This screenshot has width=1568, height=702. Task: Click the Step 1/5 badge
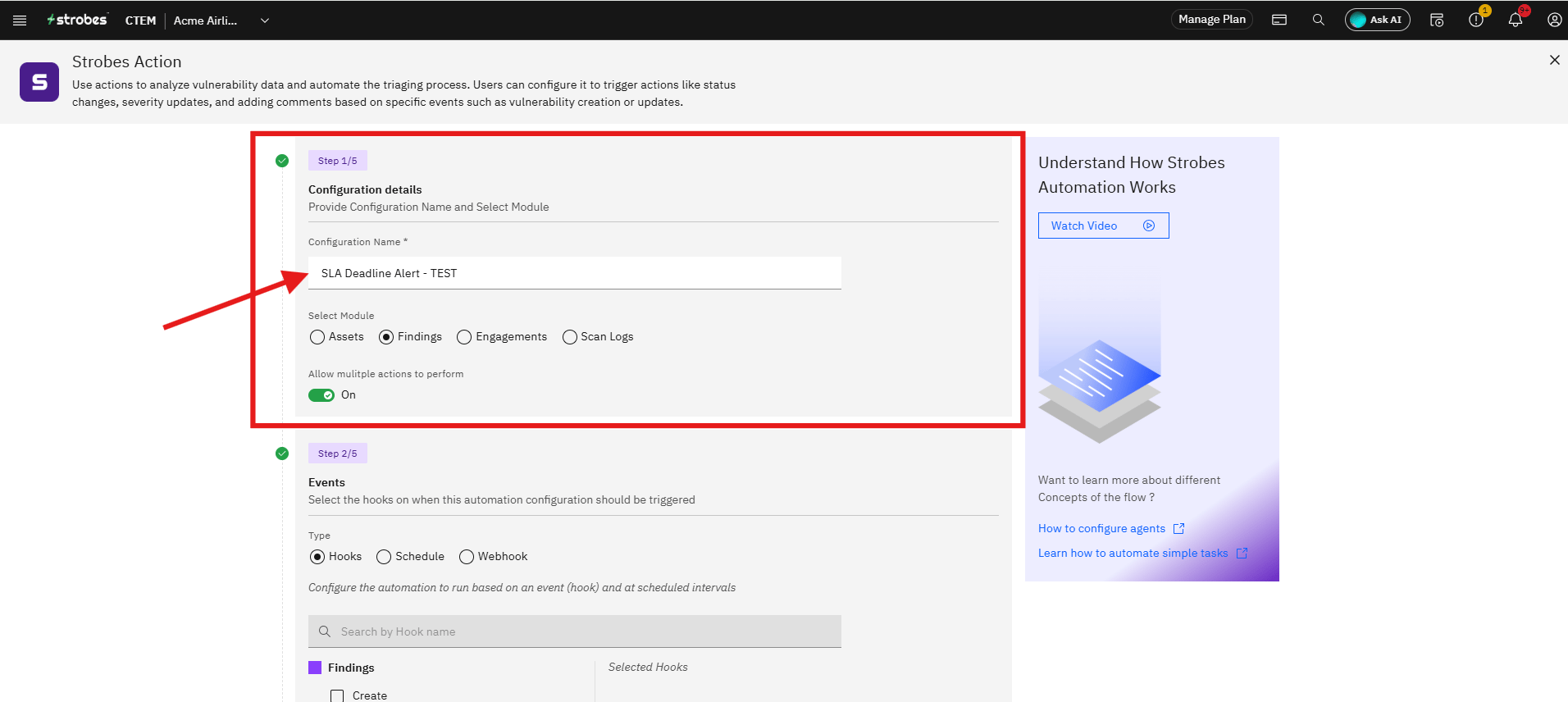coord(338,161)
